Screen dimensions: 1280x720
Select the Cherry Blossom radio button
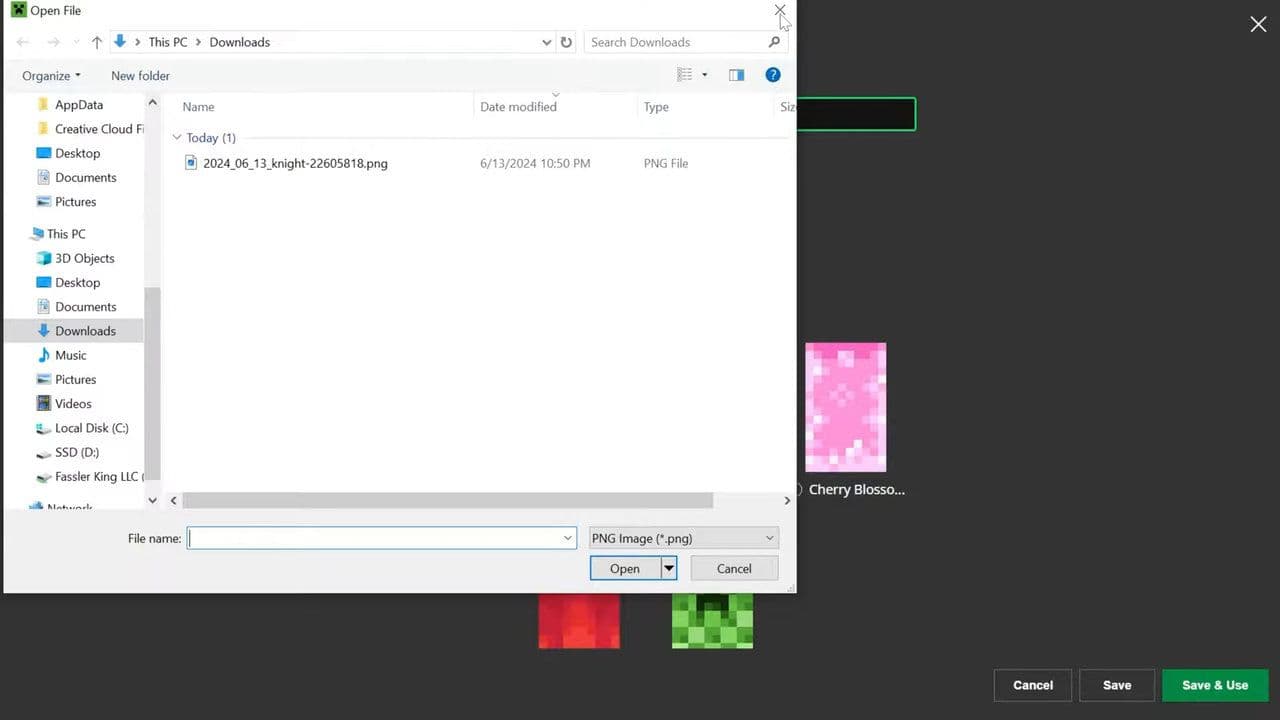pyautogui.click(x=797, y=490)
